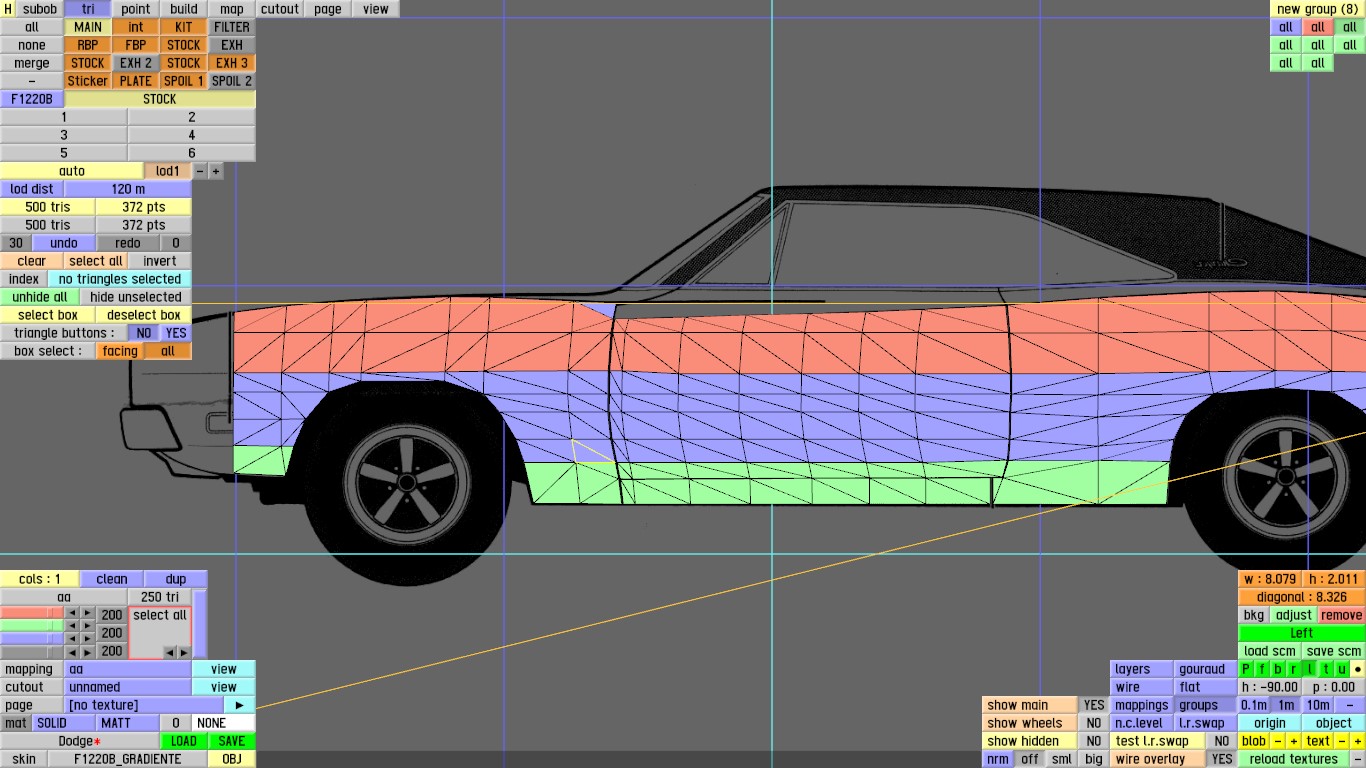This screenshot has height=768, width=1366.
Task: Toggle test l.r.swap NO value
Action: 1221,741
